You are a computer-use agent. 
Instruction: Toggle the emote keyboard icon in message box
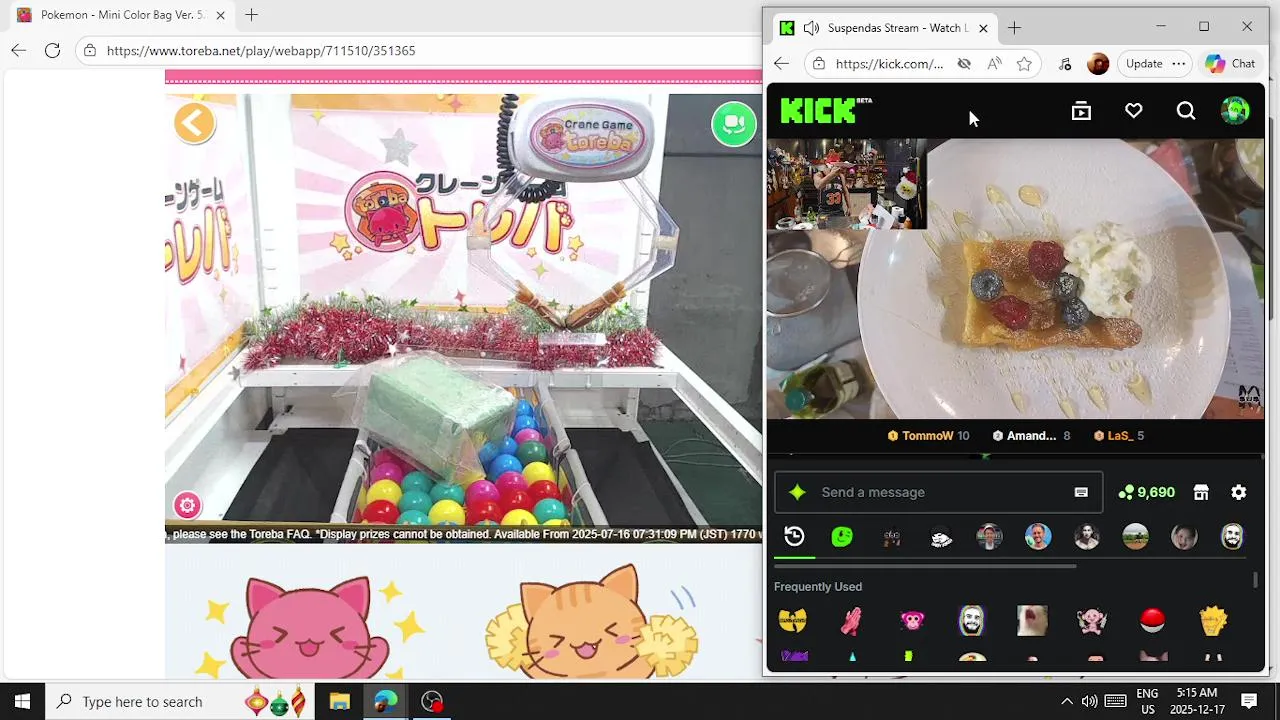pyautogui.click(x=1081, y=492)
